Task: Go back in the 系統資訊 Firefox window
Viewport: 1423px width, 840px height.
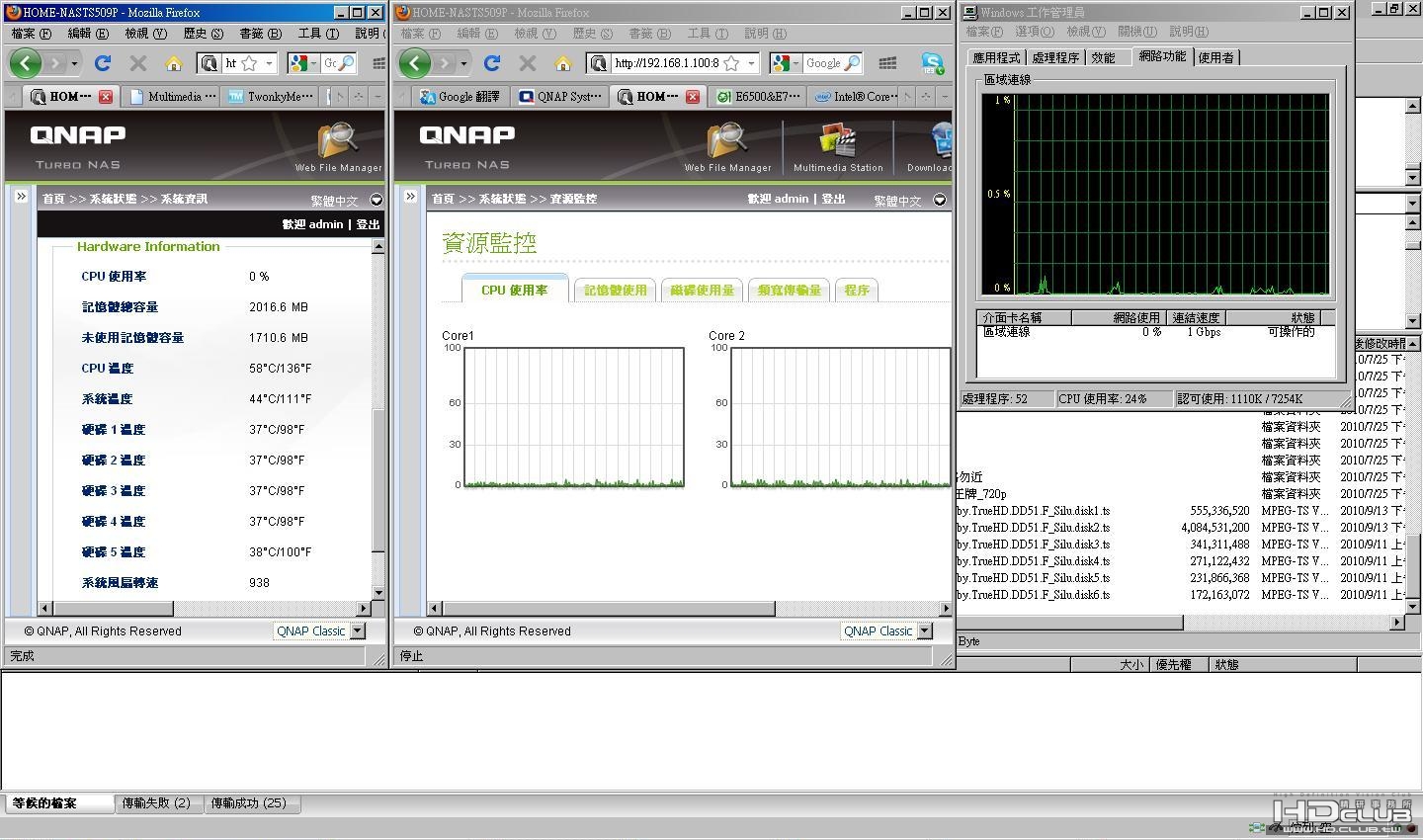Action: pyautogui.click(x=26, y=63)
